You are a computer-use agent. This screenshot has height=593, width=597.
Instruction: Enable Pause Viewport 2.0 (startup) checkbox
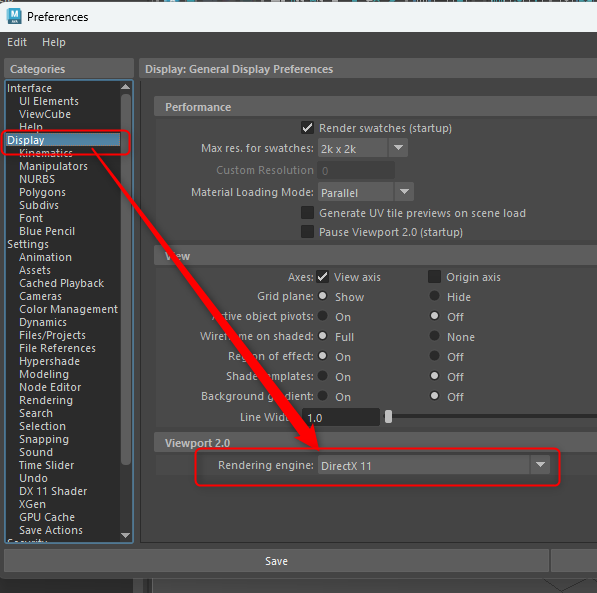pyautogui.click(x=307, y=232)
